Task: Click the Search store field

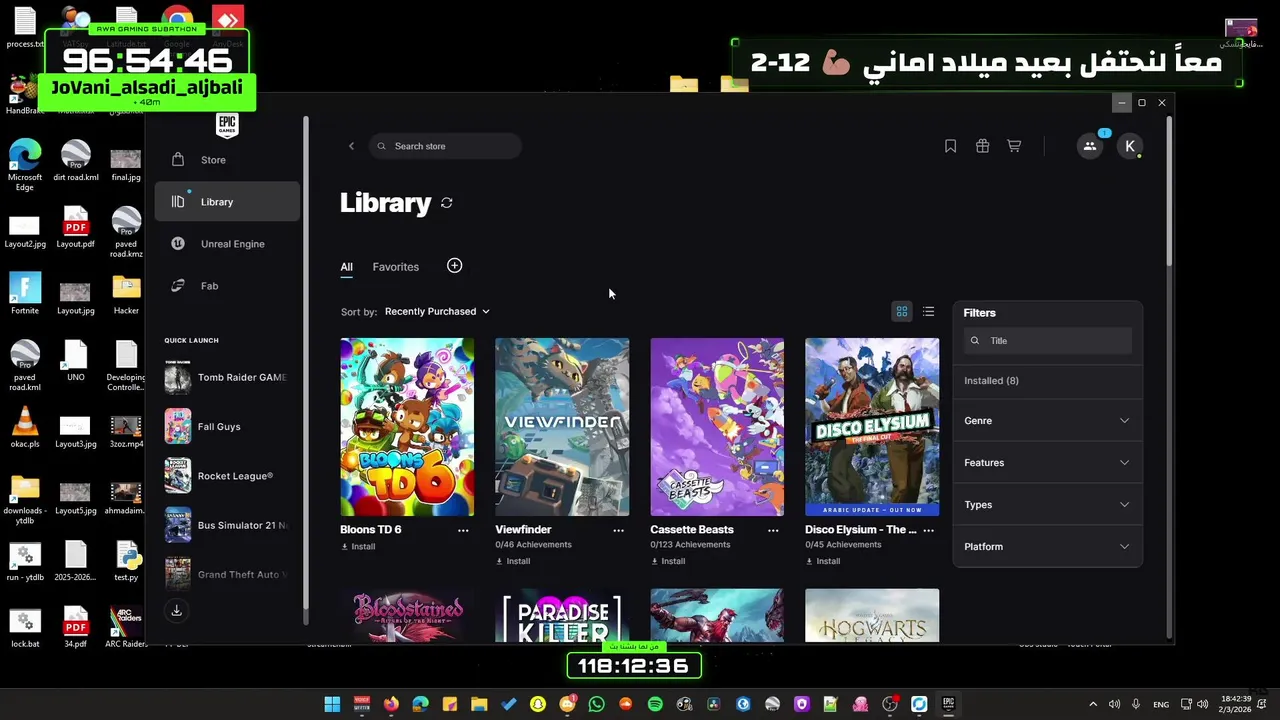Action: 445,146
